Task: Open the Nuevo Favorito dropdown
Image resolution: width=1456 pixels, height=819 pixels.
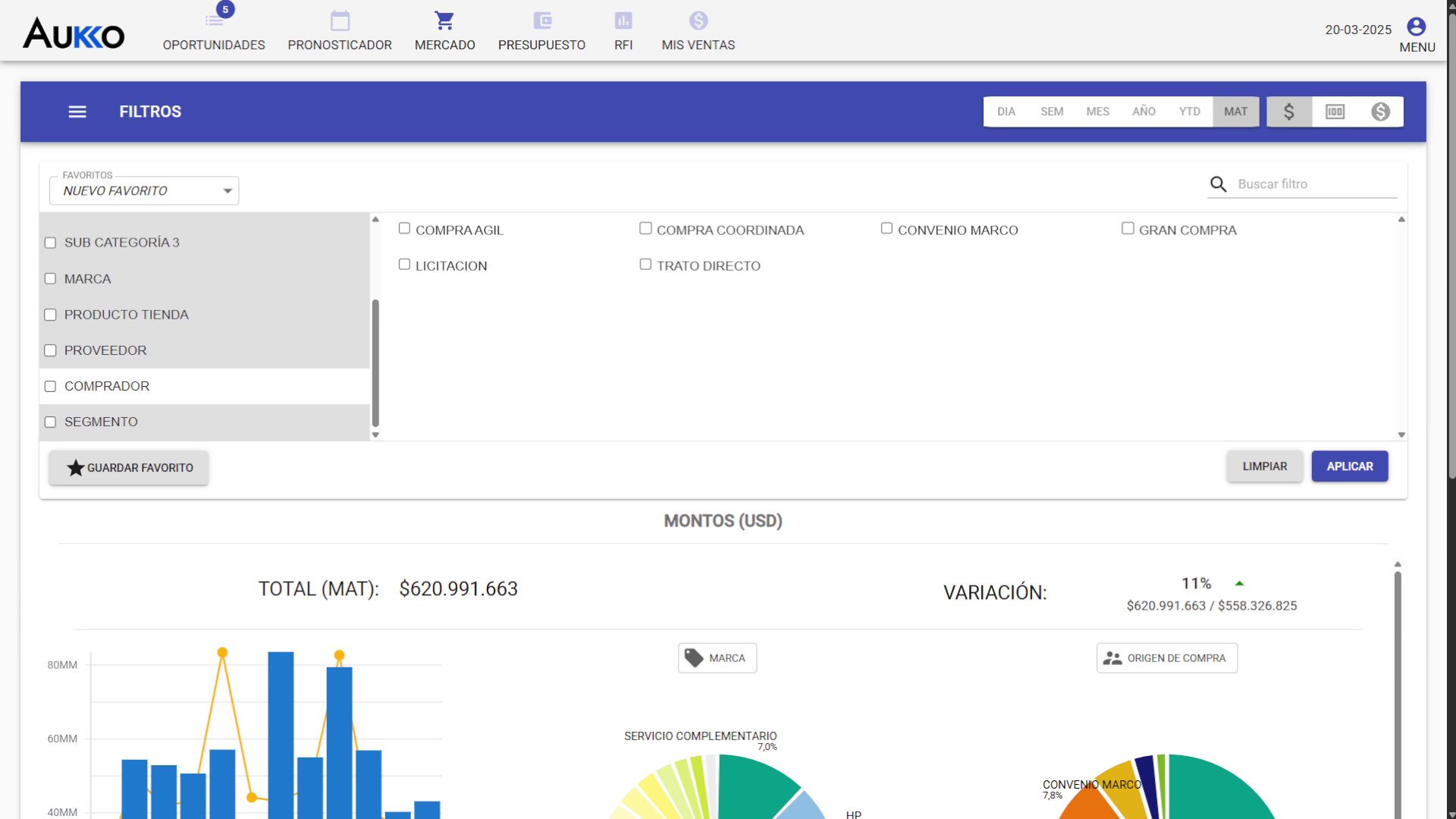Action: click(x=144, y=191)
